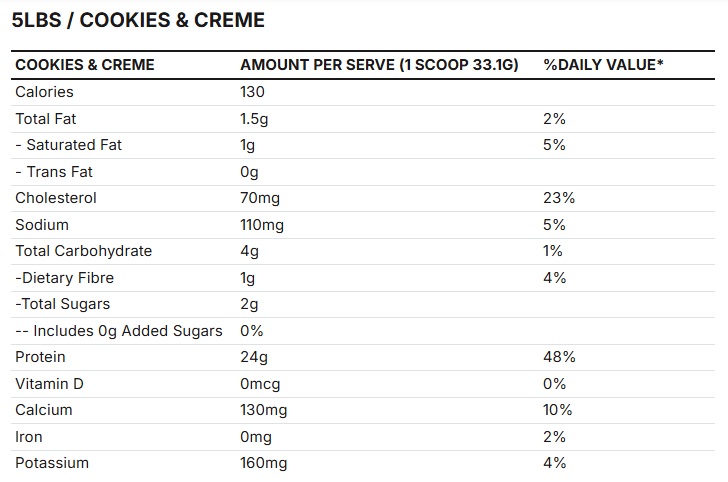Click the Total Carbohydrate label
The width and height of the screenshot is (728, 482).
point(84,251)
